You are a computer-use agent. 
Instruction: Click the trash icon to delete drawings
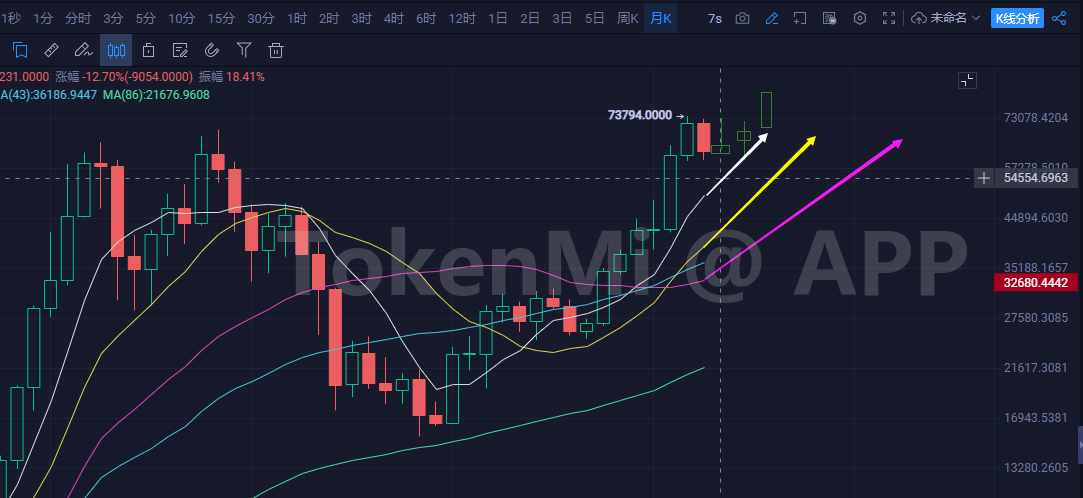click(x=276, y=50)
